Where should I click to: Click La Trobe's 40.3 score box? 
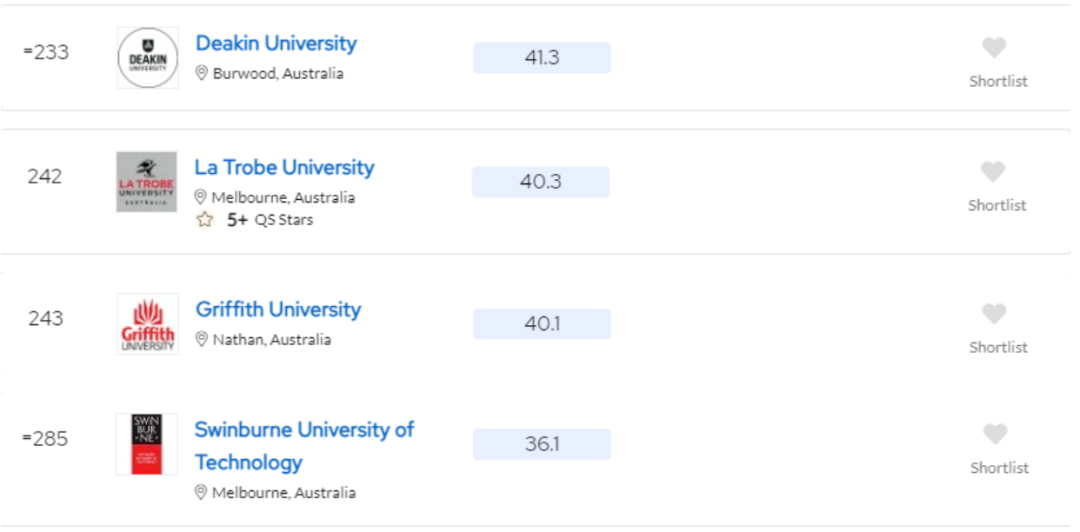[x=541, y=182]
